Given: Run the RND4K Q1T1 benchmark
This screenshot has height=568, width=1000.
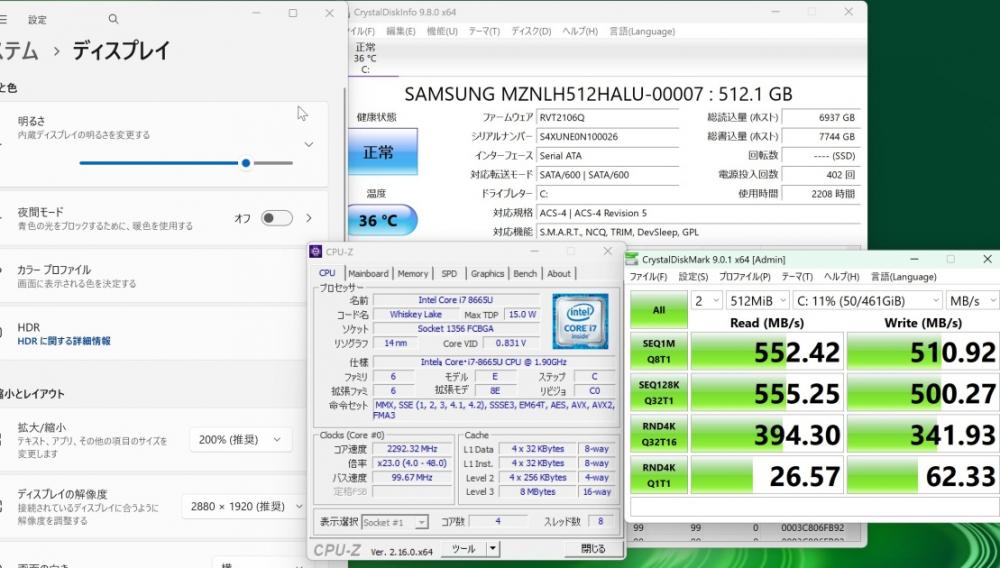Looking at the screenshot, I should pyautogui.click(x=659, y=476).
